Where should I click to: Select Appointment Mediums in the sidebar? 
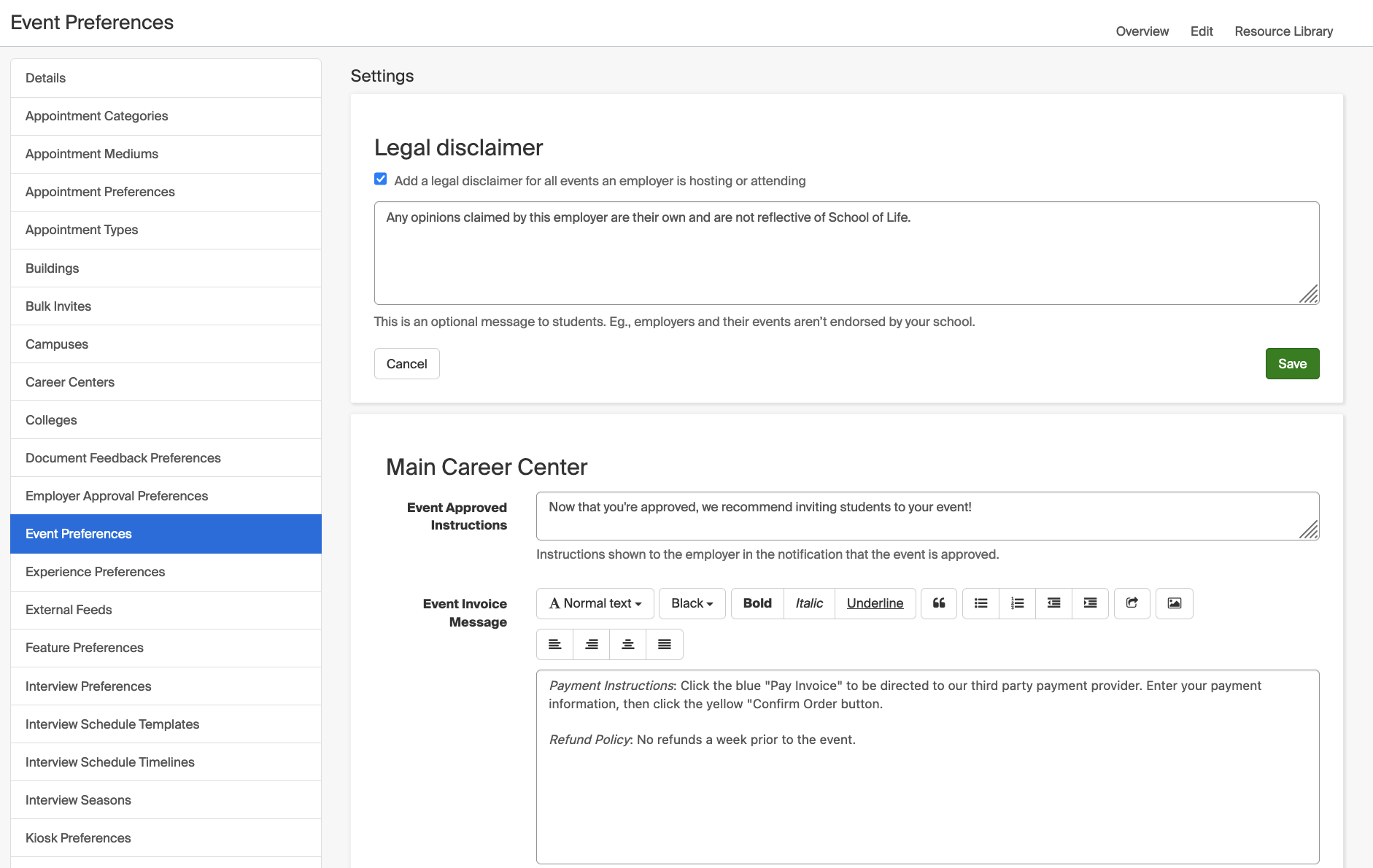point(166,154)
